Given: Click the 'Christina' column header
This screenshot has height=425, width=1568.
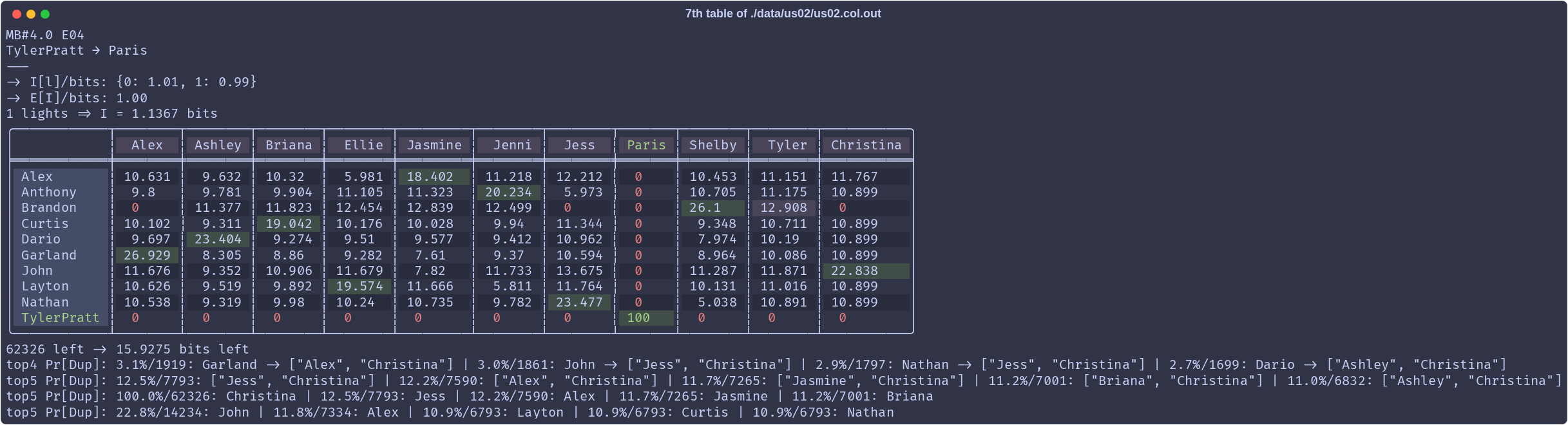Looking at the screenshot, I should (x=866, y=145).
